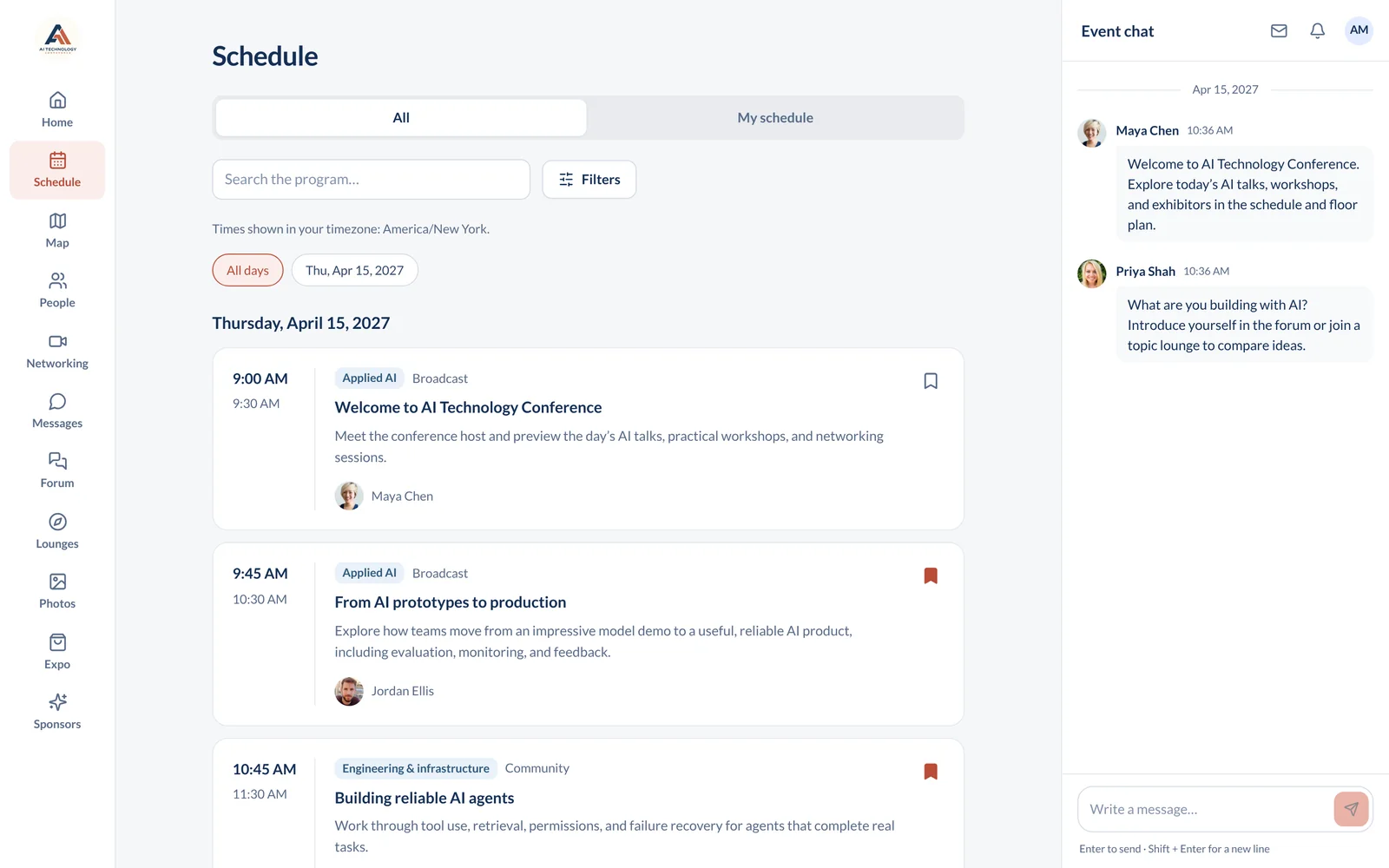The image size is (1389, 868).
Task: Go to the People section
Action: pyautogui.click(x=57, y=291)
